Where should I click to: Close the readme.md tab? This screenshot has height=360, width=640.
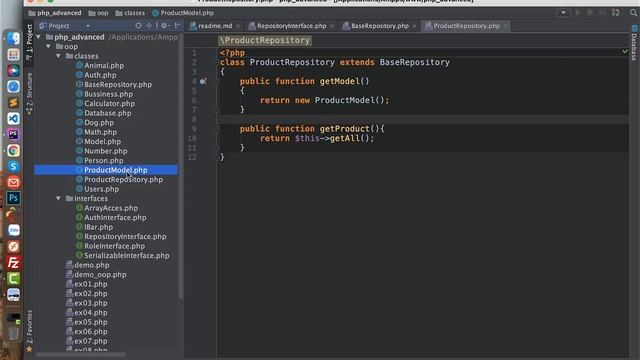pyautogui.click(x=238, y=26)
